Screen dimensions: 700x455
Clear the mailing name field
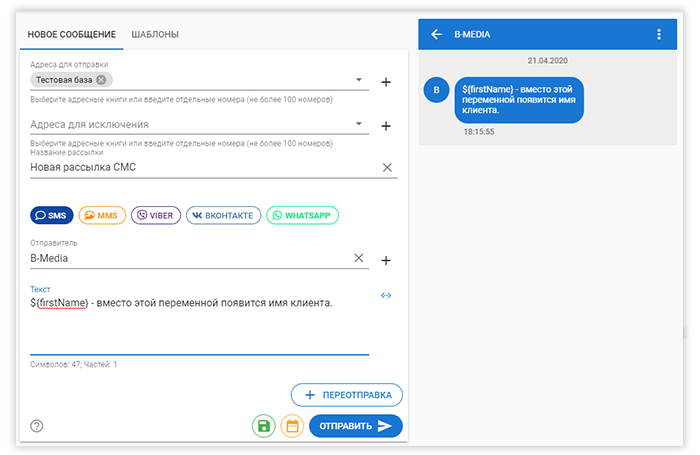click(387, 167)
